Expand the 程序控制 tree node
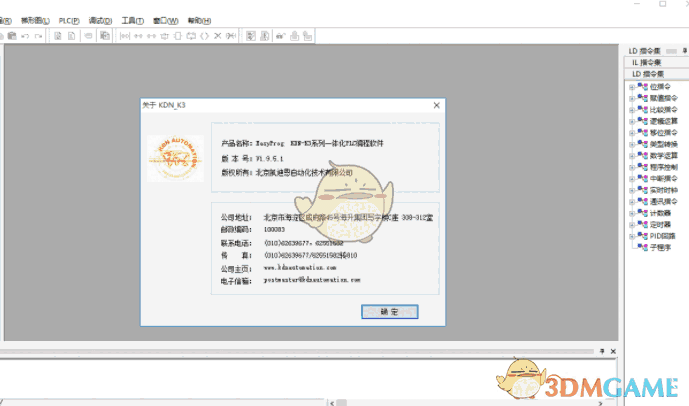The width and height of the screenshot is (689, 406). point(632,167)
